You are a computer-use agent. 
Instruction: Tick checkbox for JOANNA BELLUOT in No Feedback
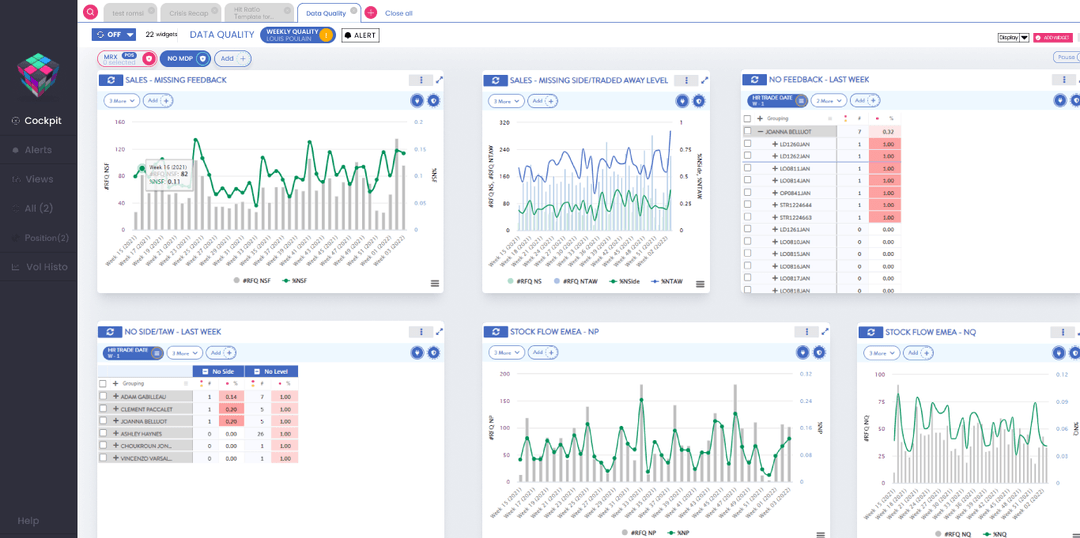coord(747,131)
